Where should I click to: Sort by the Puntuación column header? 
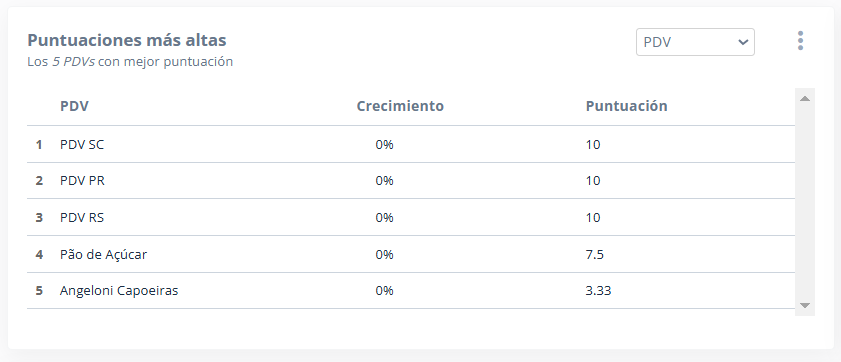626,106
